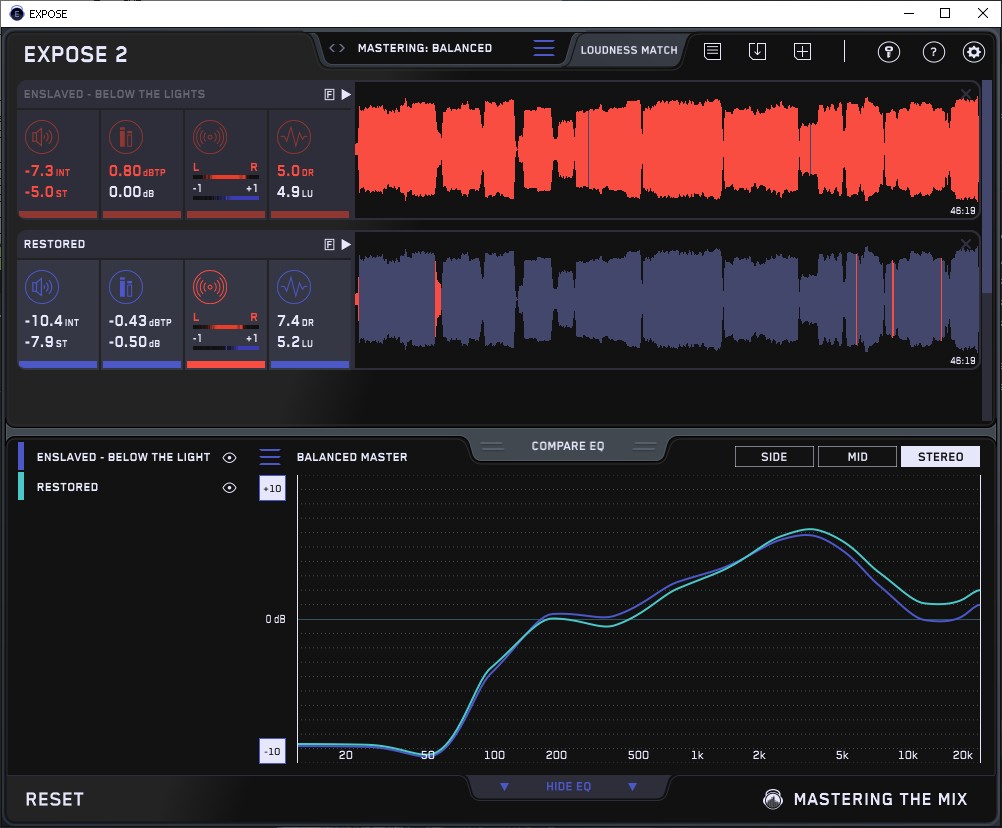Toggle visibility of Restored EQ curve
Screen dimensions: 1002x828
pos(229,487)
